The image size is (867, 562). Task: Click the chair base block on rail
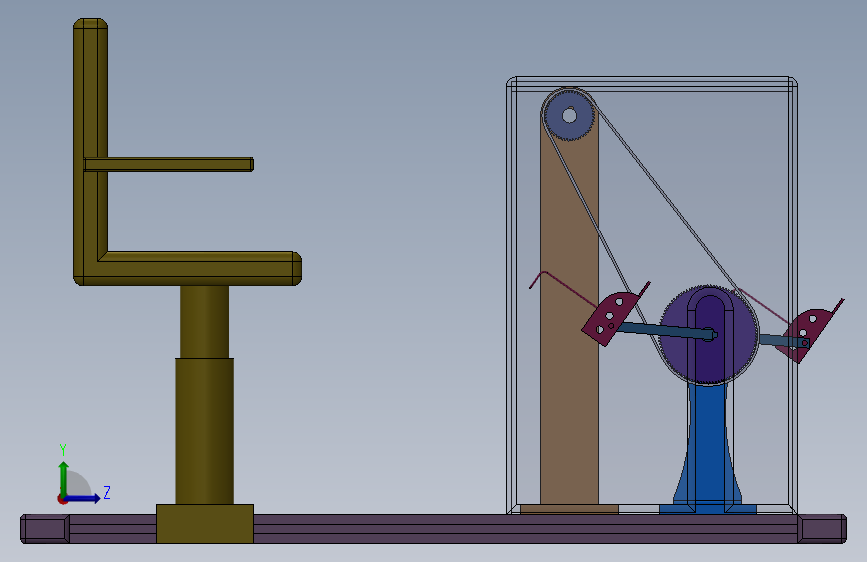coord(205,523)
